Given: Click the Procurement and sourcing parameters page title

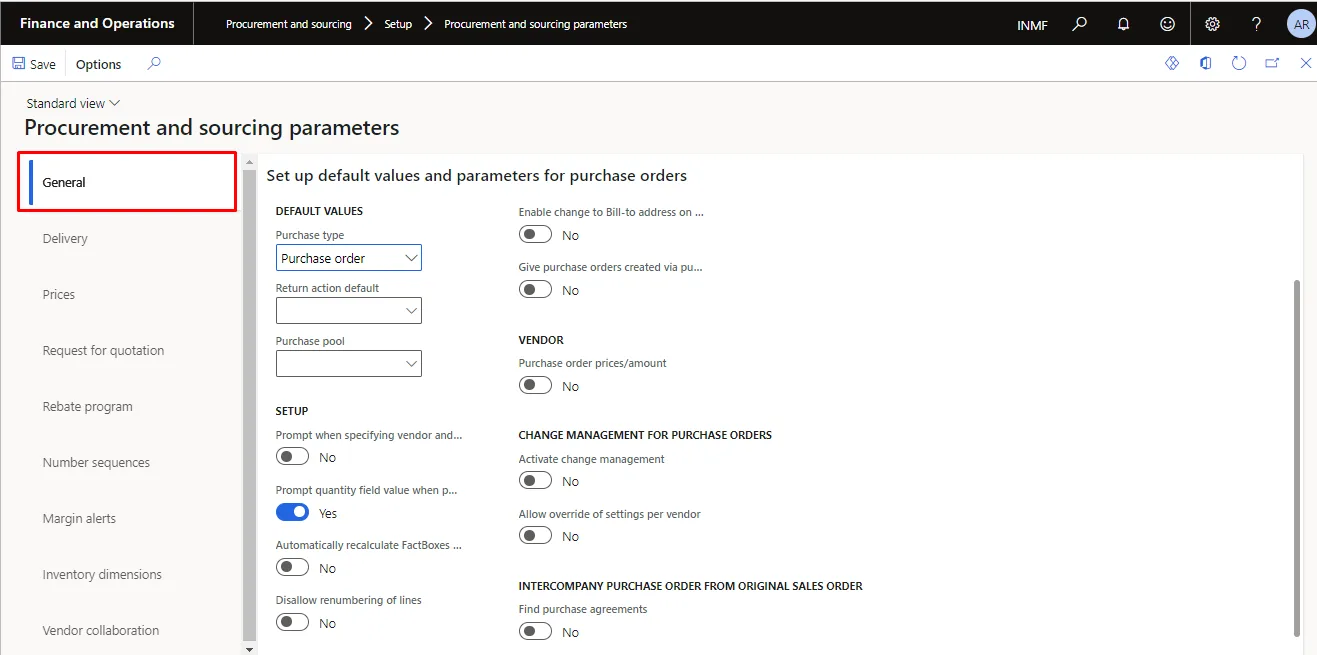Looking at the screenshot, I should (x=212, y=128).
